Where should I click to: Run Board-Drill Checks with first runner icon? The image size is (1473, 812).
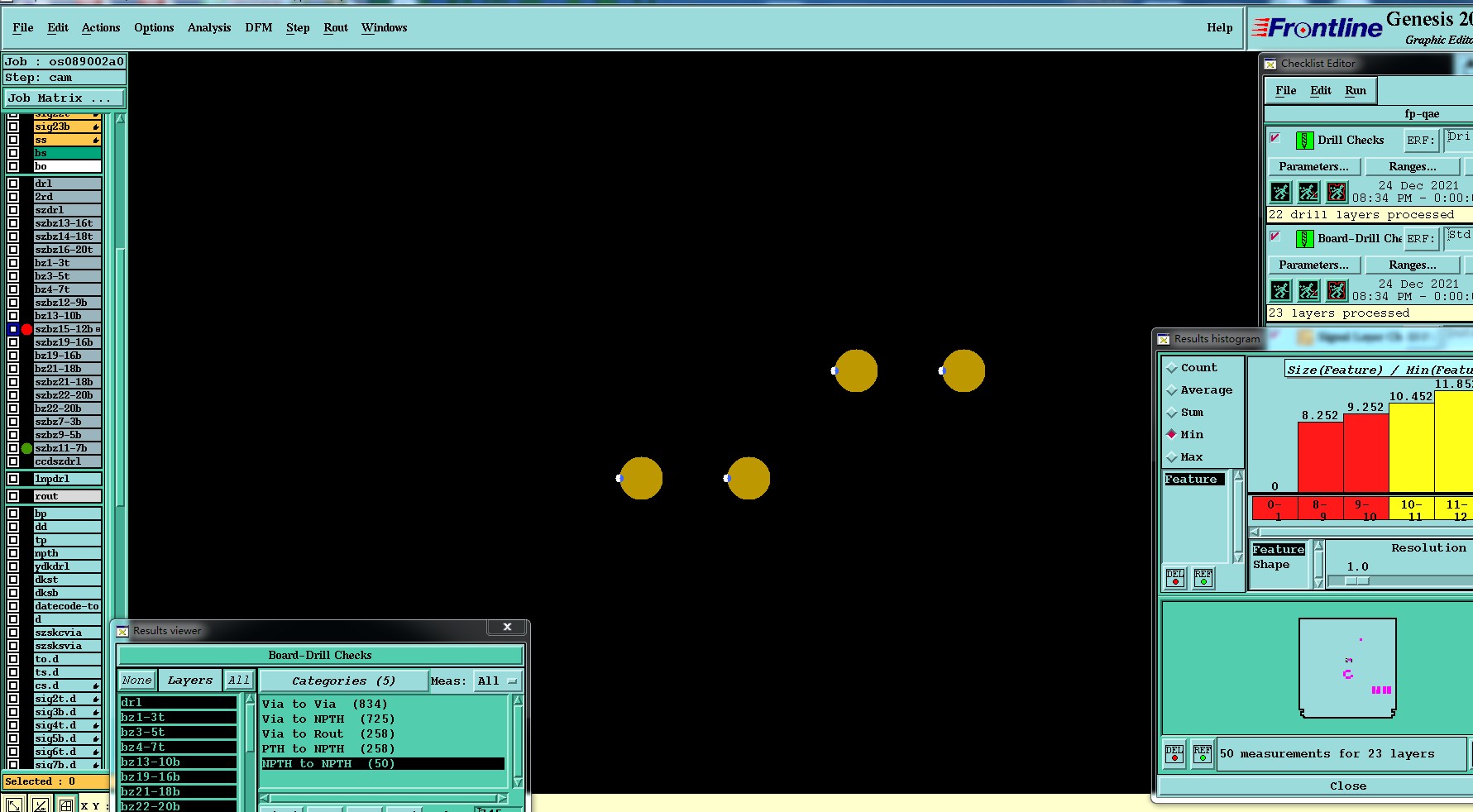tap(1280, 291)
